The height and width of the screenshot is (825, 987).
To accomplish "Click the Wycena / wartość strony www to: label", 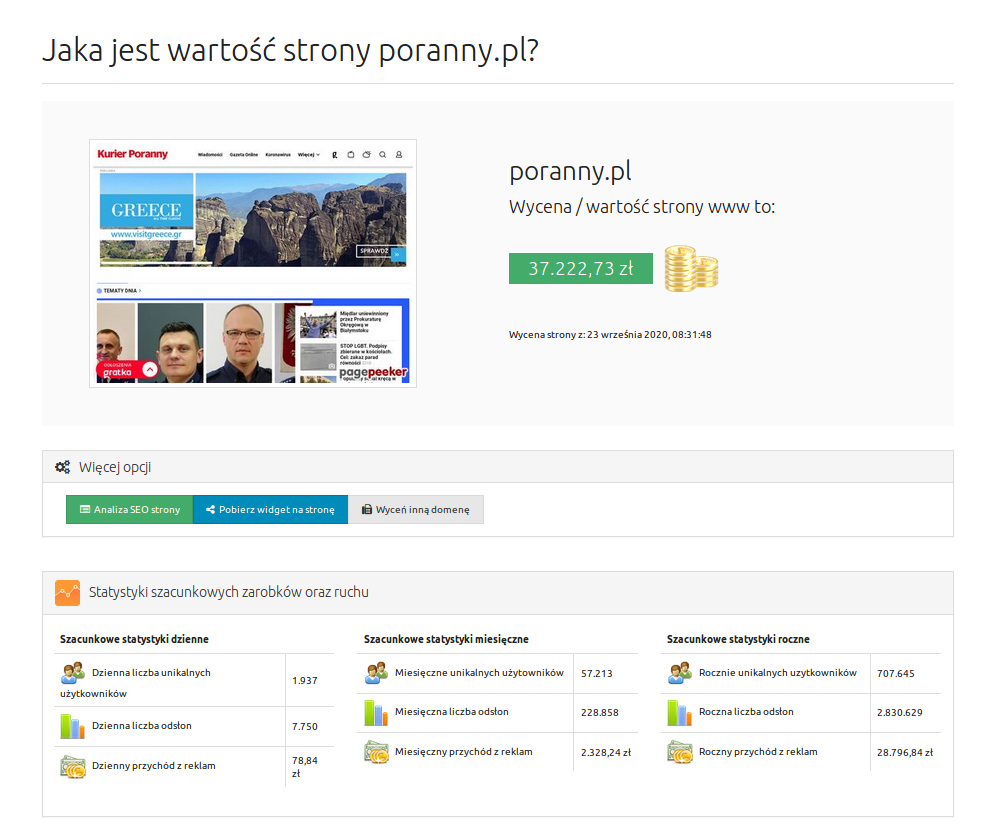I will pyautogui.click(x=642, y=207).
